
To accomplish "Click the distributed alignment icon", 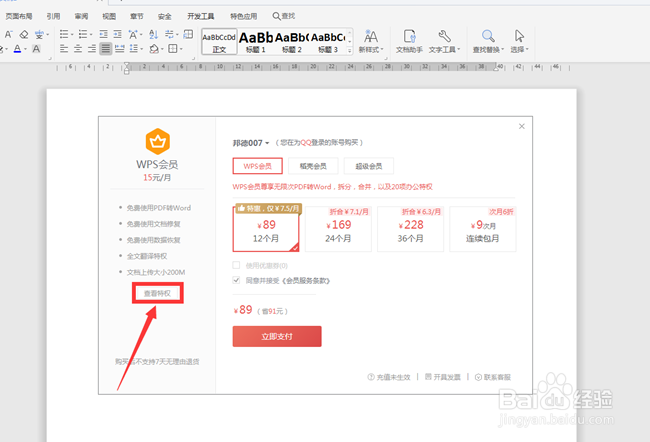I will pos(120,49).
